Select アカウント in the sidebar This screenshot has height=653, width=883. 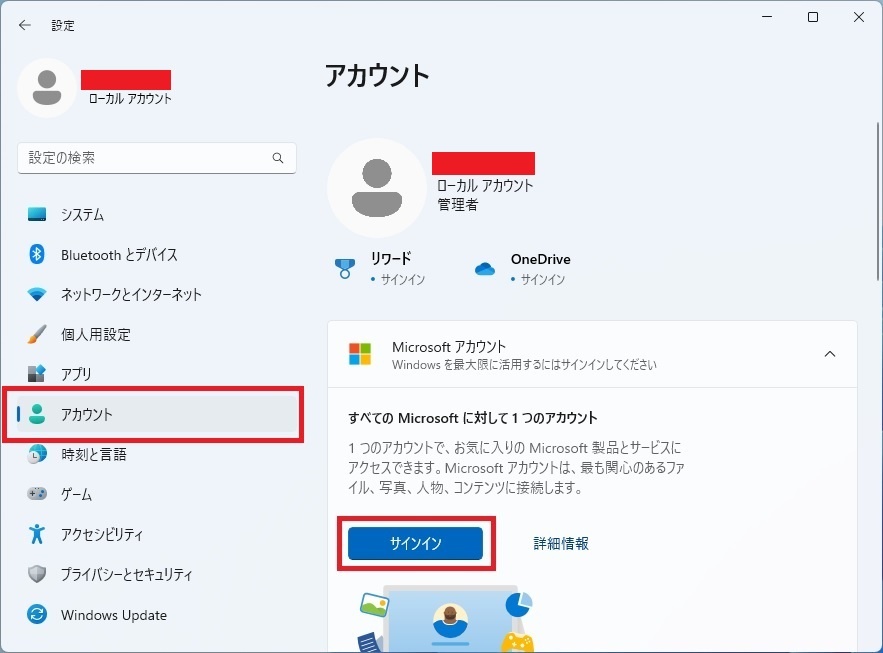pyautogui.click(x=157, y=414)
